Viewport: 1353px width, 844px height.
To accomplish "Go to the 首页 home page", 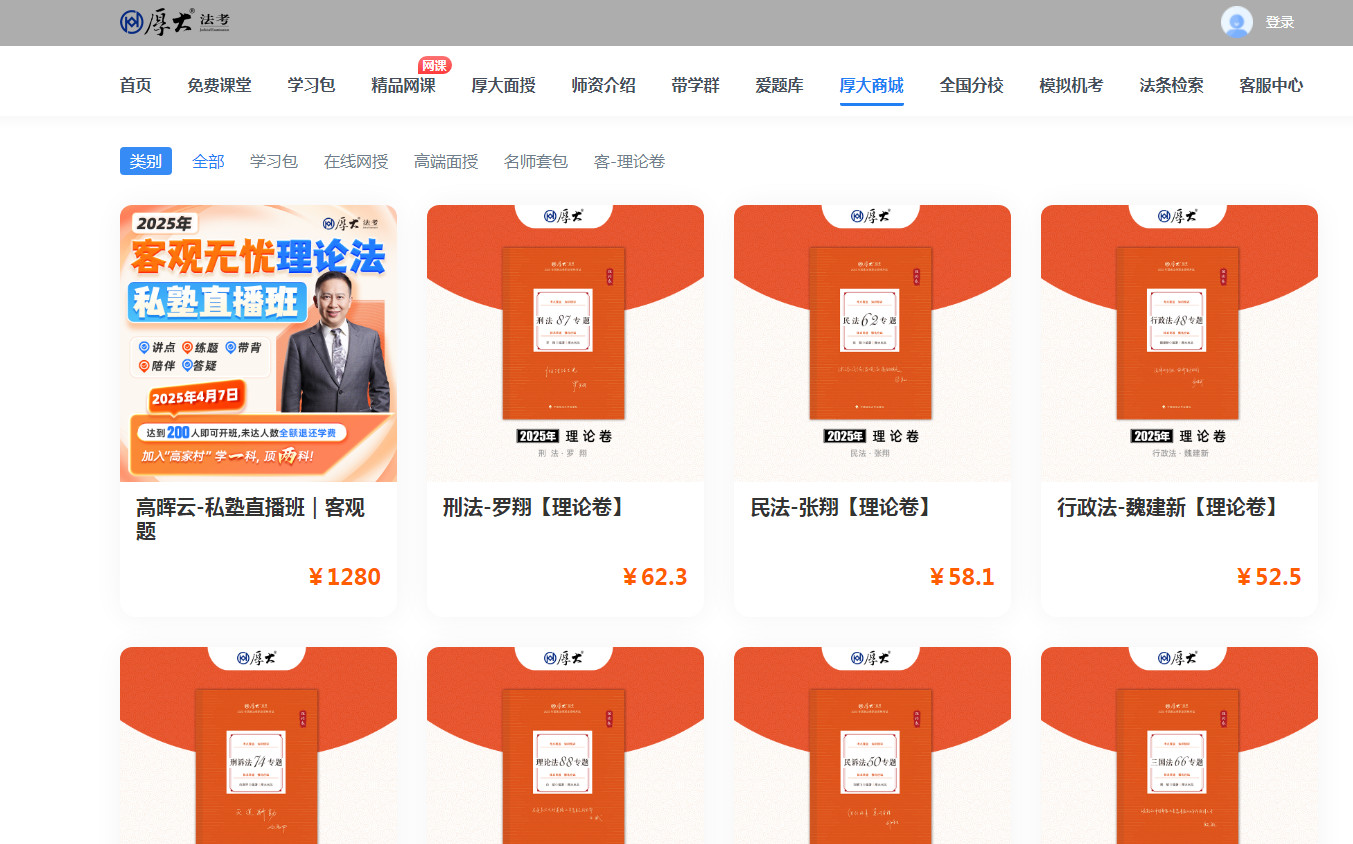I will pos(136,85).
